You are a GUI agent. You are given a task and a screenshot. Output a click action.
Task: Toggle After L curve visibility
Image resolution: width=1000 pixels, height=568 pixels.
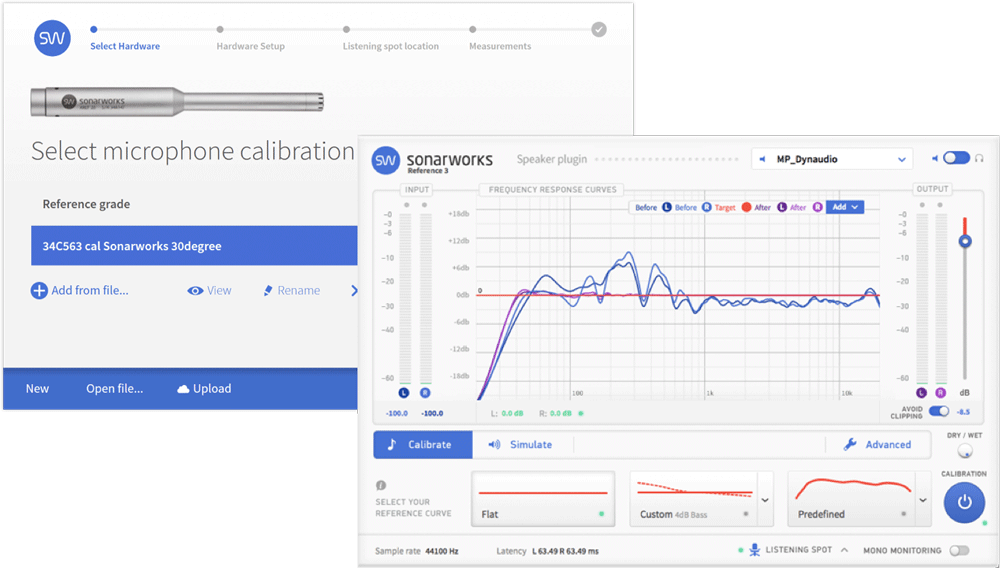(782, 207)
